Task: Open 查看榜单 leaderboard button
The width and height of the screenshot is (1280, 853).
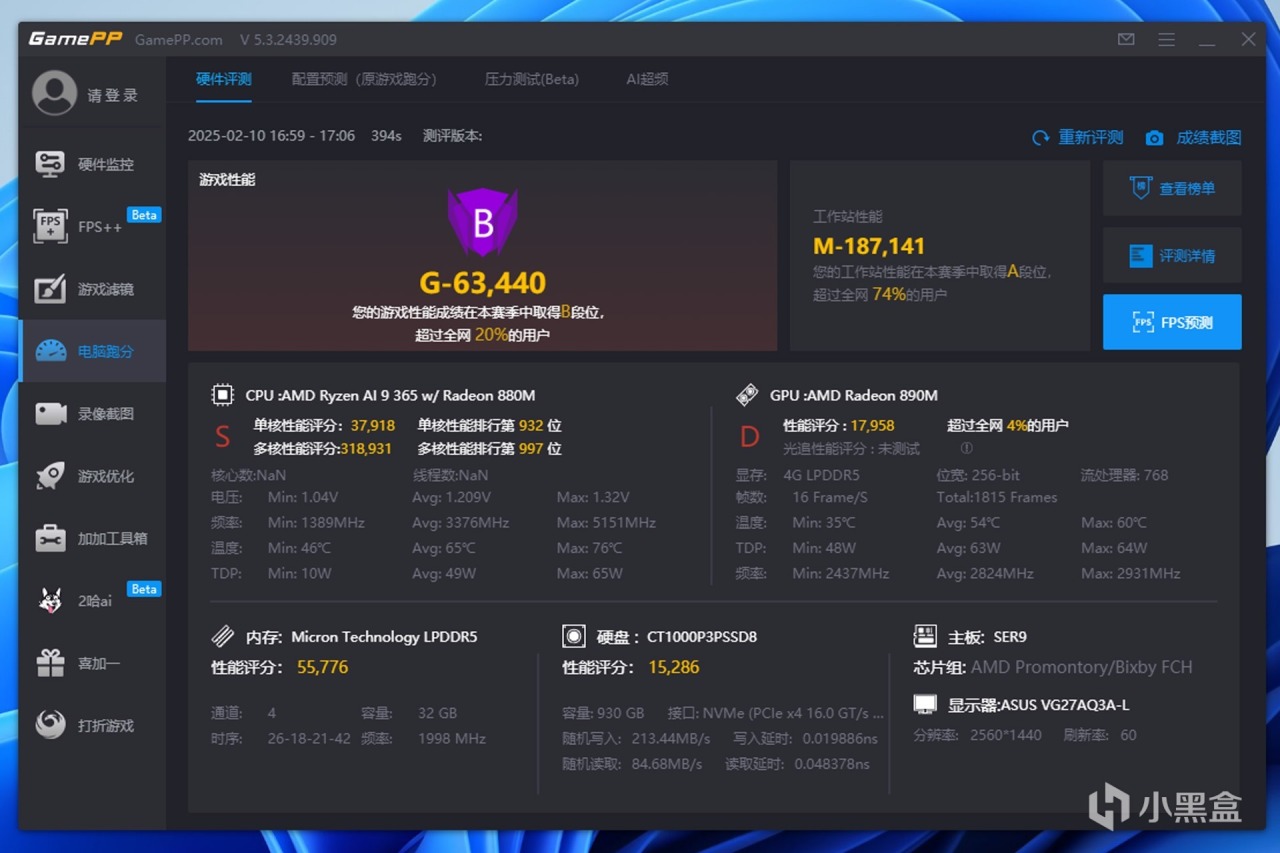Action: (1172, 188)
